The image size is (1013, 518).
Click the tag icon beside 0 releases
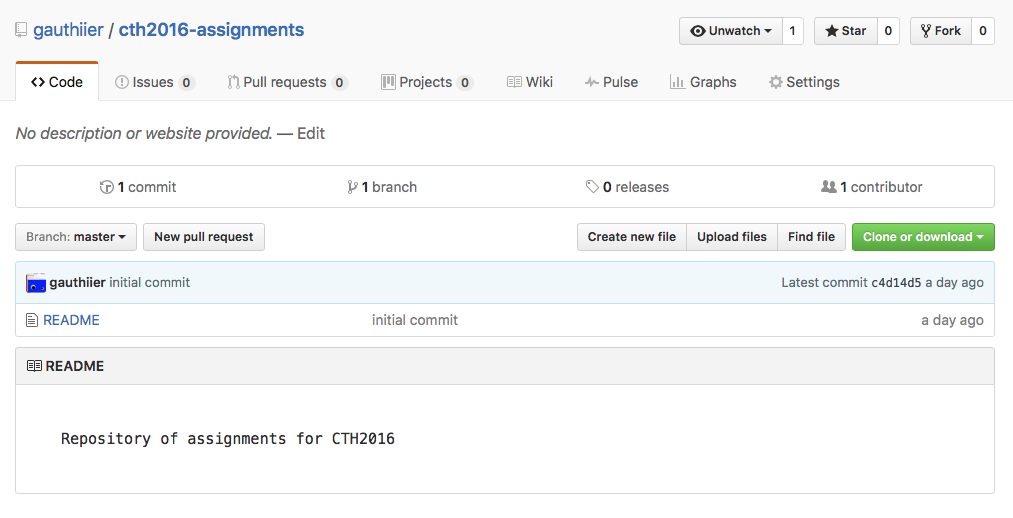point(593,187)
